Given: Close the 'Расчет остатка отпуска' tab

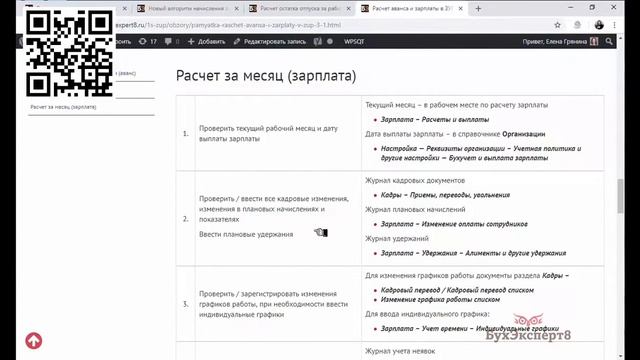Looking at the screenshot, I should (x=349, y=8).
